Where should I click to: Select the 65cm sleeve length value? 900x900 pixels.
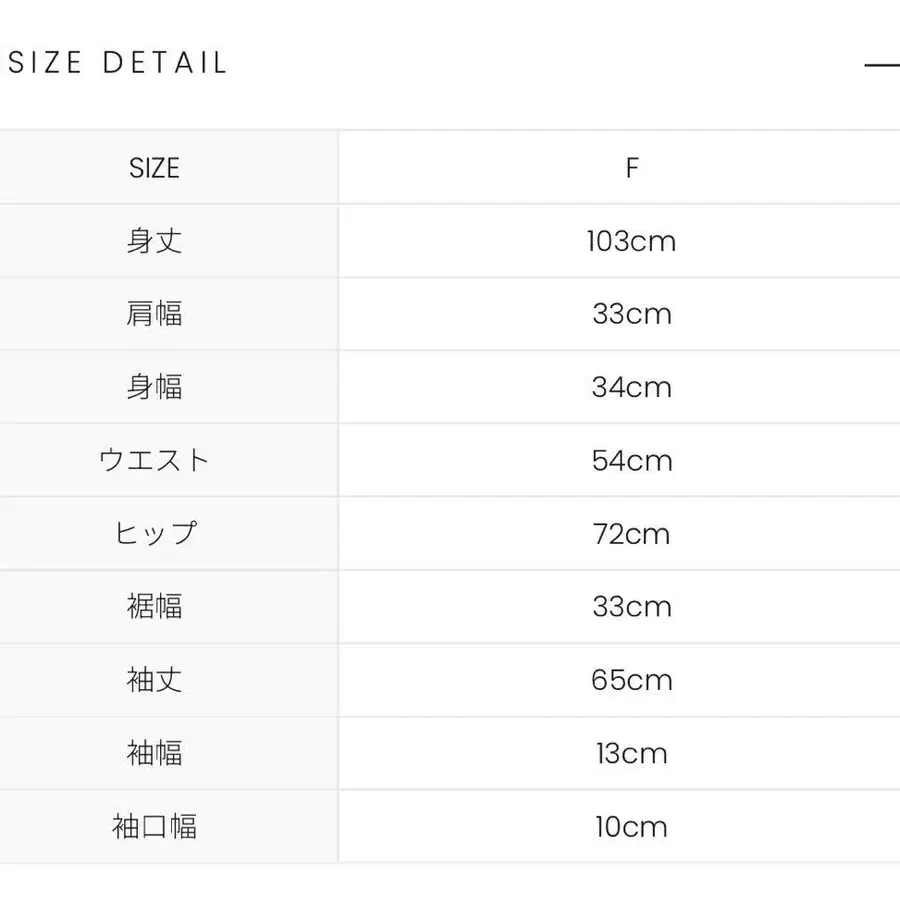631,680
